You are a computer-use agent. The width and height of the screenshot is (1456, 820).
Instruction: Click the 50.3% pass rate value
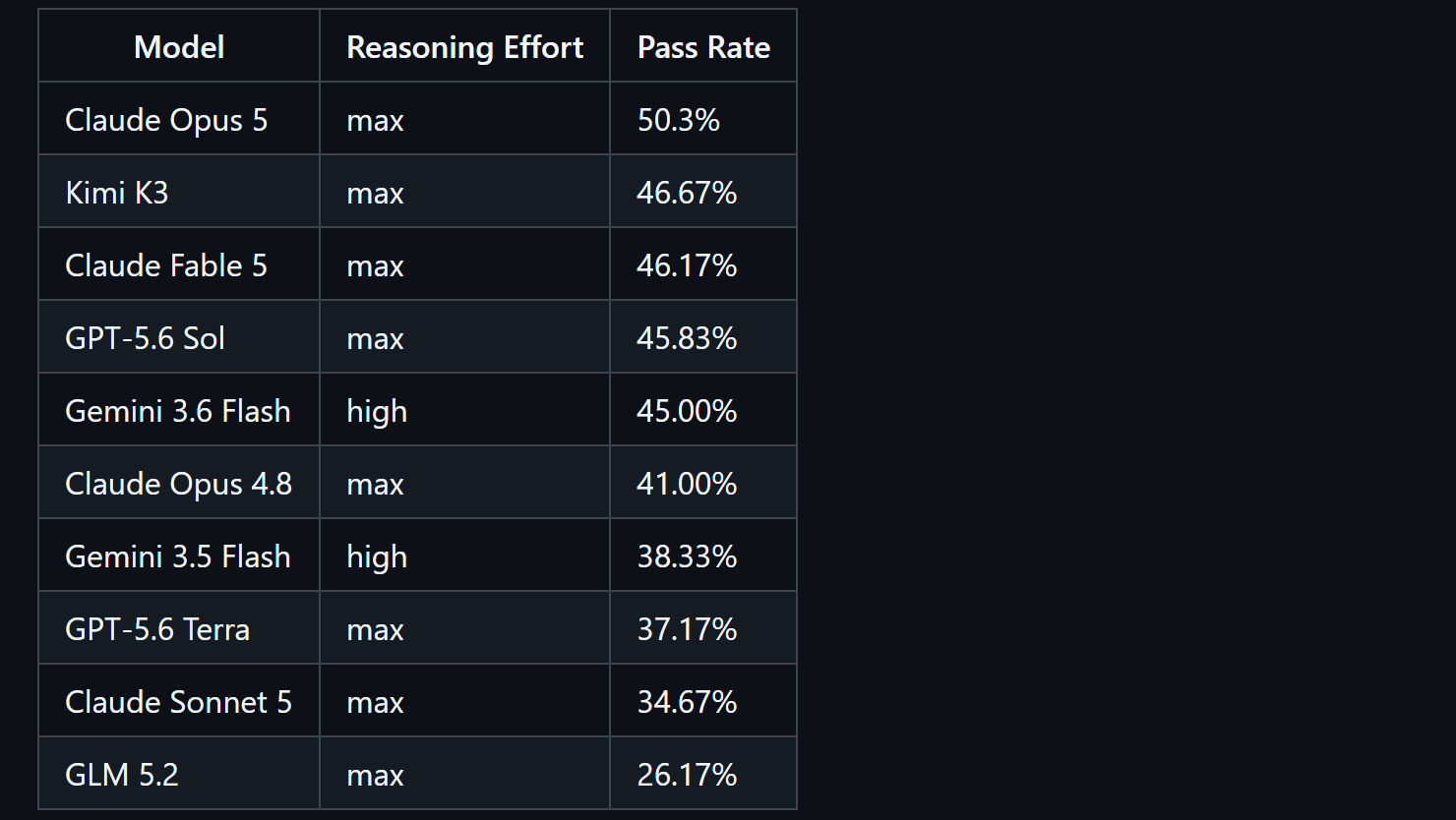[x=679, y=120]
